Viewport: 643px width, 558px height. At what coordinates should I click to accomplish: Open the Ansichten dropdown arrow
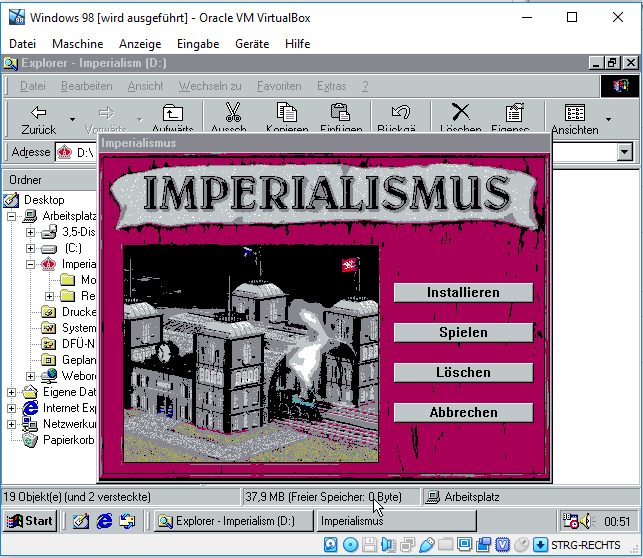click(x=609, y=119)
